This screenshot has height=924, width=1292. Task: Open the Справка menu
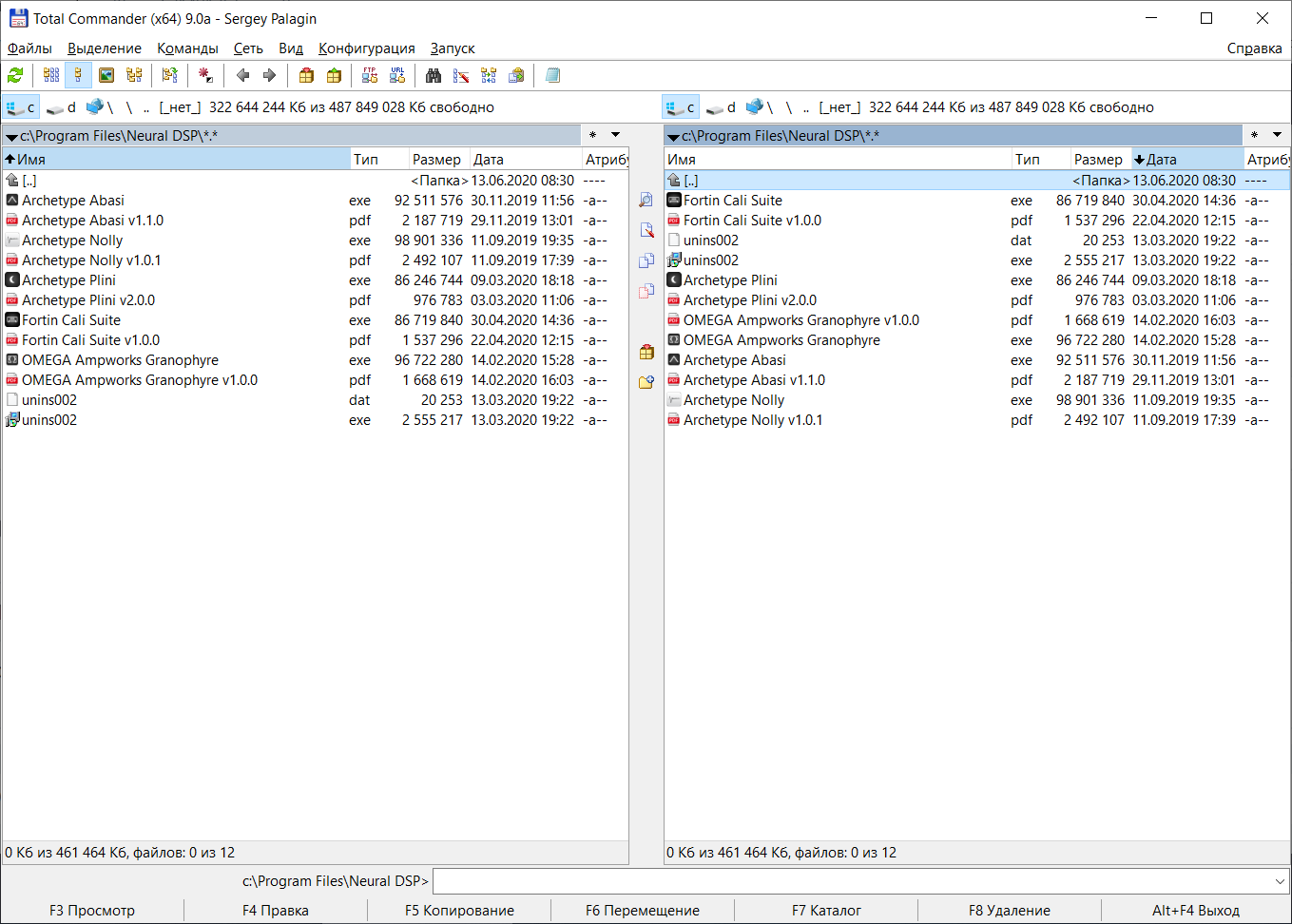1254,48
